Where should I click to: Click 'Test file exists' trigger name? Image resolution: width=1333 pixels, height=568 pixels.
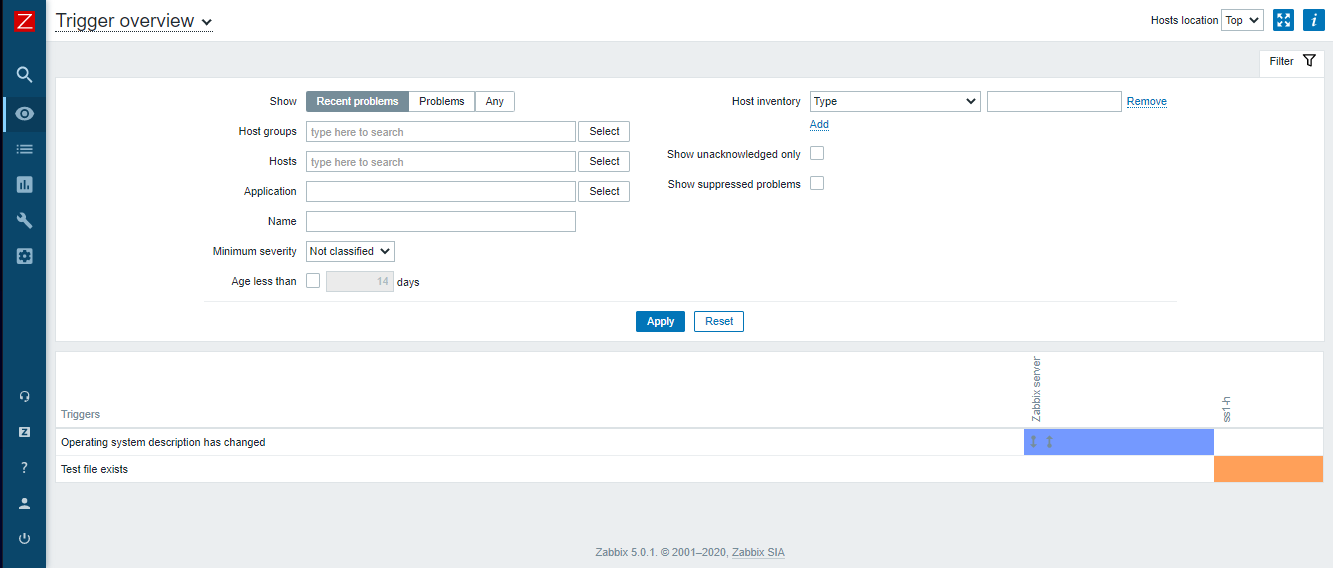click(94, 469)
